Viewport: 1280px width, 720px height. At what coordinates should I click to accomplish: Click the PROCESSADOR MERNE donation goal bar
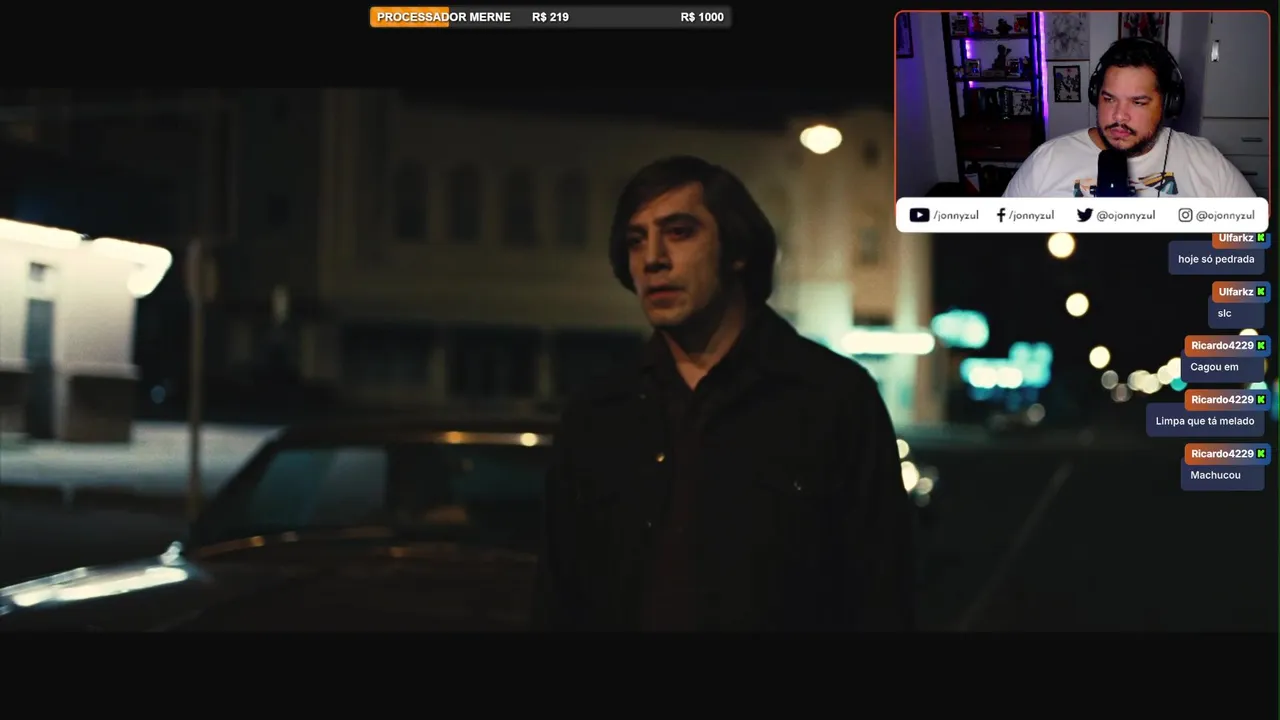[550, 17]
